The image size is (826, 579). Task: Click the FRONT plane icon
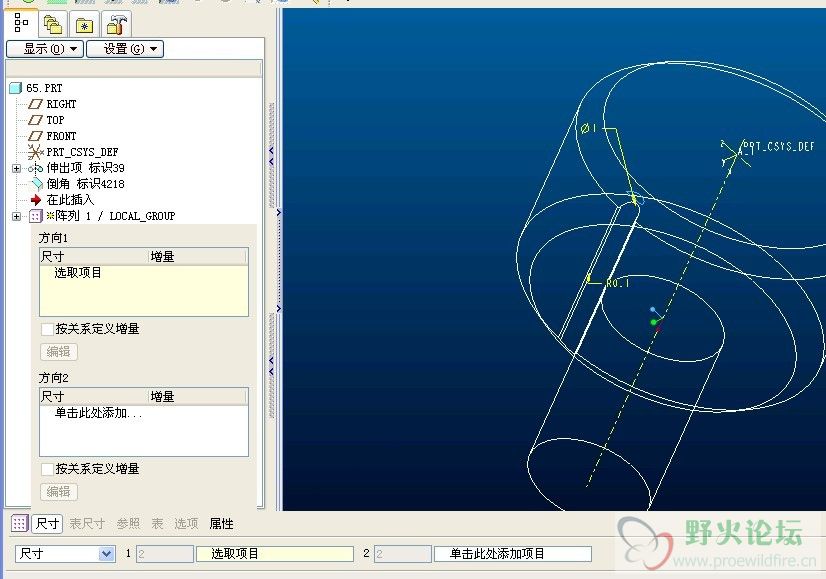click(x=35, y=136)
